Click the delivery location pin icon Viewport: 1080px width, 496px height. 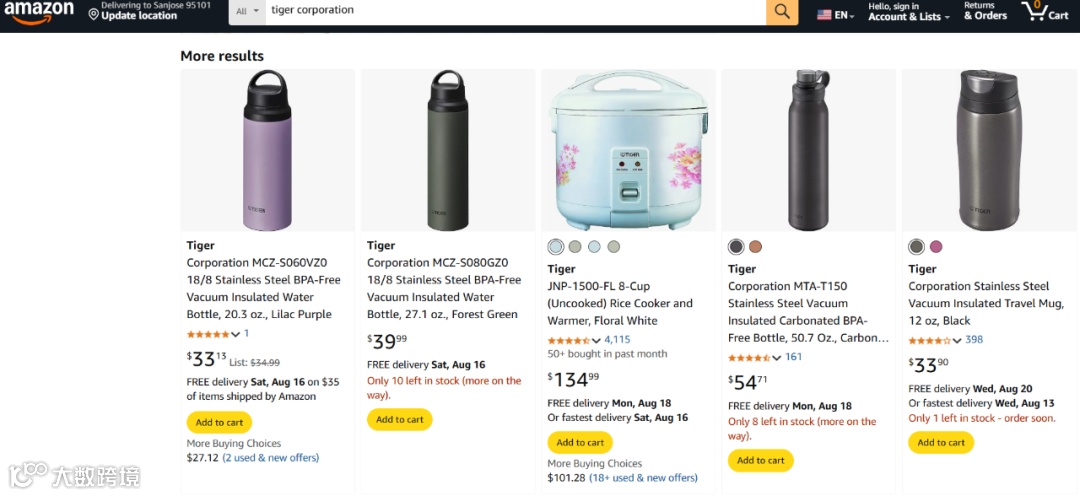[94, 14]
